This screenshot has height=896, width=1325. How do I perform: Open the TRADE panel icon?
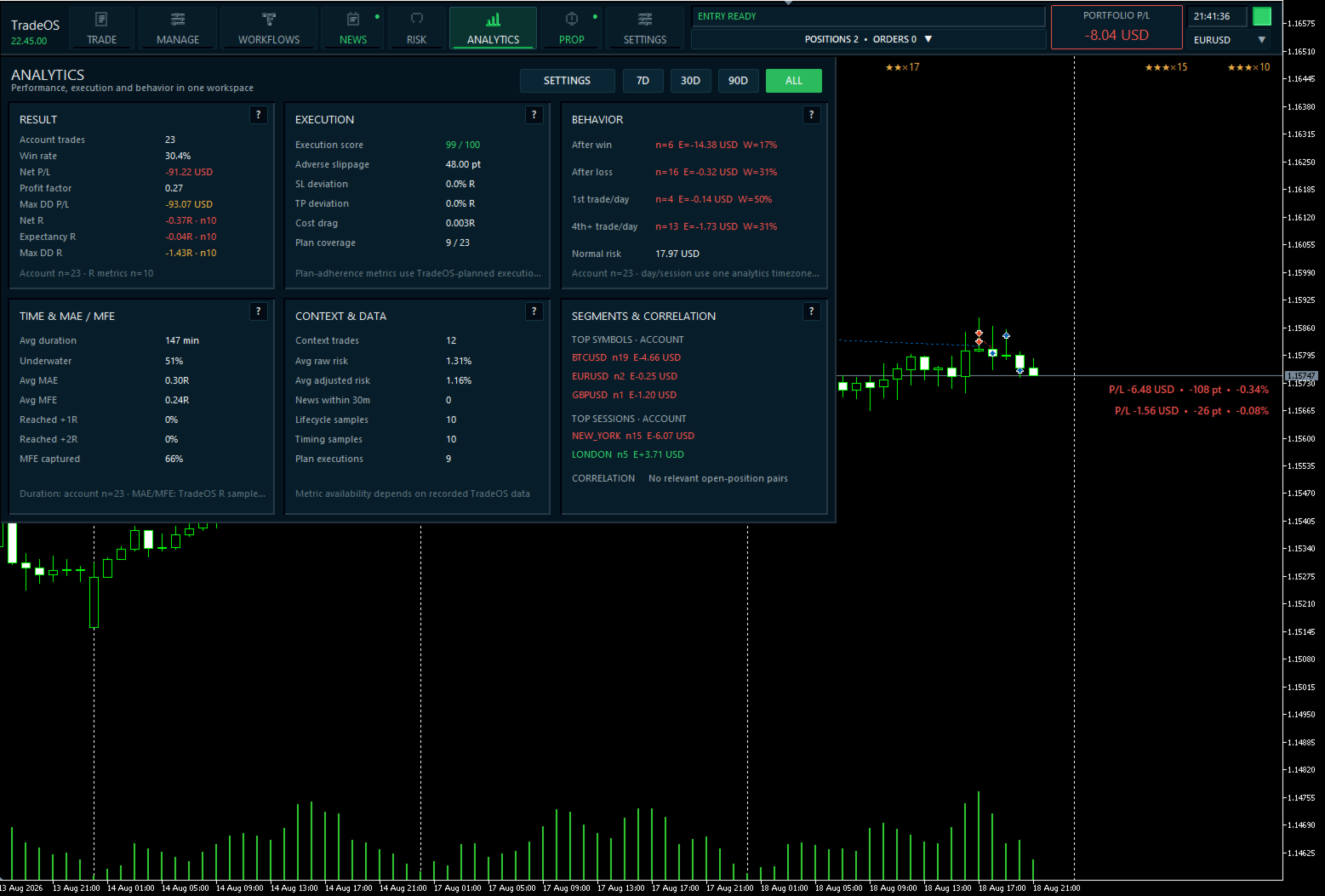[101, 19]
